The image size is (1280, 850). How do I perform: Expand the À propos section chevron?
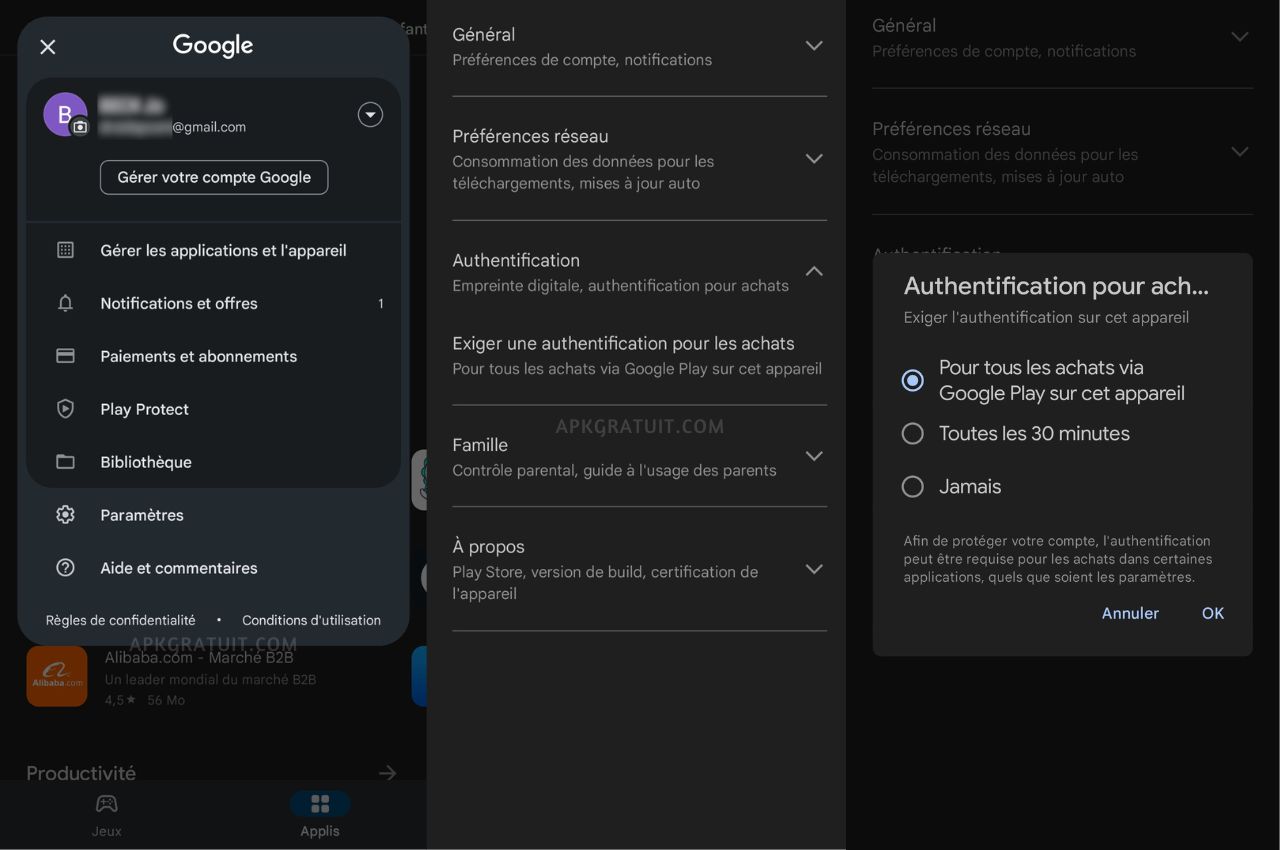(x=814, y=569)
